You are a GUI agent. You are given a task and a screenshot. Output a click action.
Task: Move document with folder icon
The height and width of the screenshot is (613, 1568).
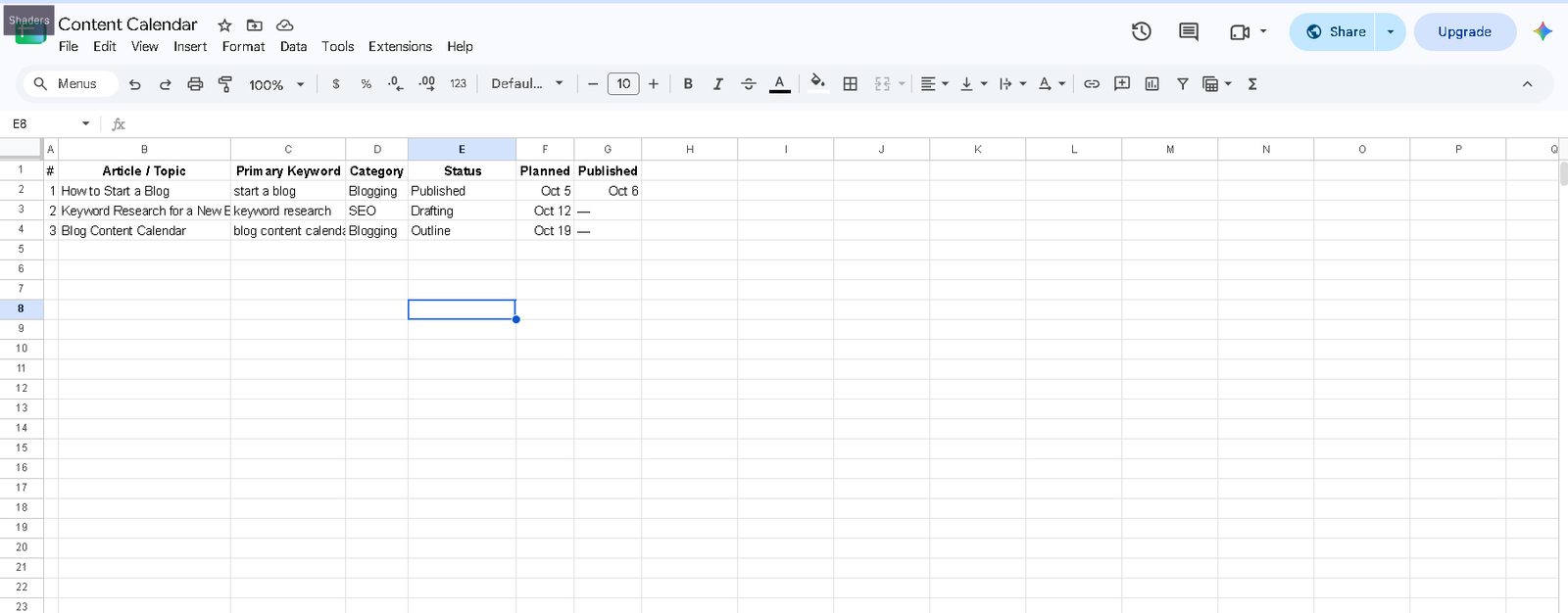[255, 25]
